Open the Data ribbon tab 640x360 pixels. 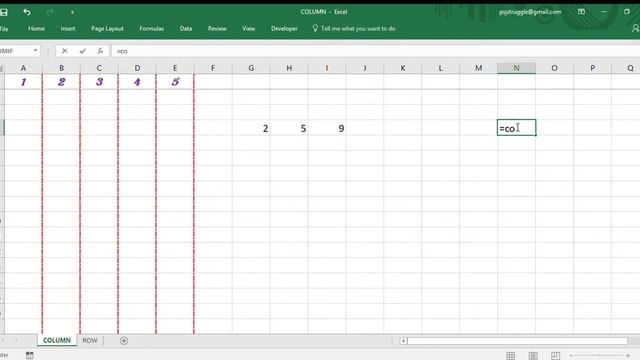pyautogui.click(x=186, y=29)
